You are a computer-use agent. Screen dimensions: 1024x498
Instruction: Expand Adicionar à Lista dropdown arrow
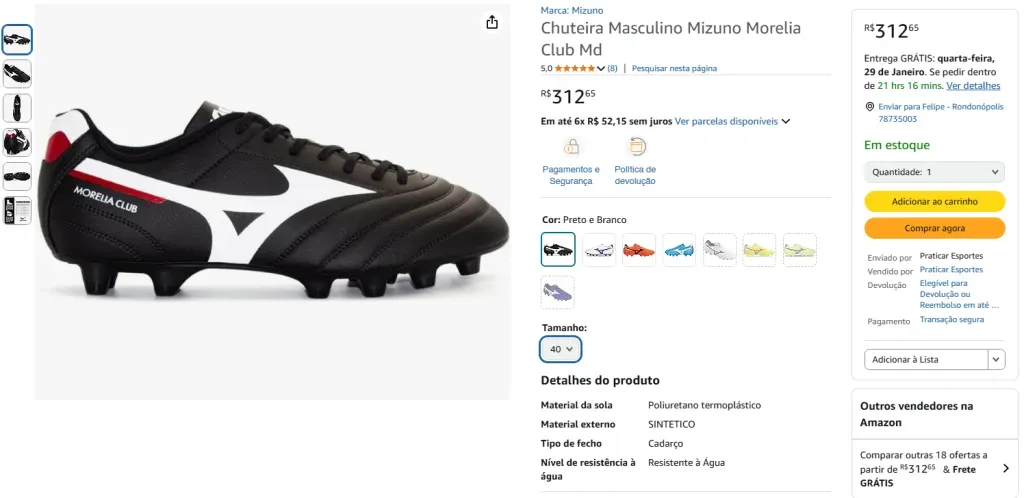coord(996,359)
